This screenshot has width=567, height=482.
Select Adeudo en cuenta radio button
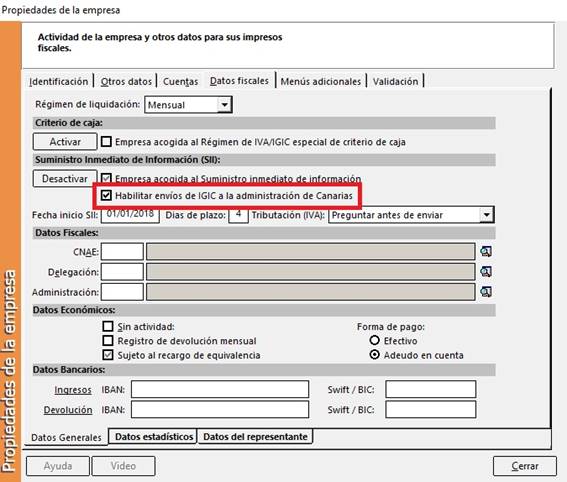tap(375, 355)
